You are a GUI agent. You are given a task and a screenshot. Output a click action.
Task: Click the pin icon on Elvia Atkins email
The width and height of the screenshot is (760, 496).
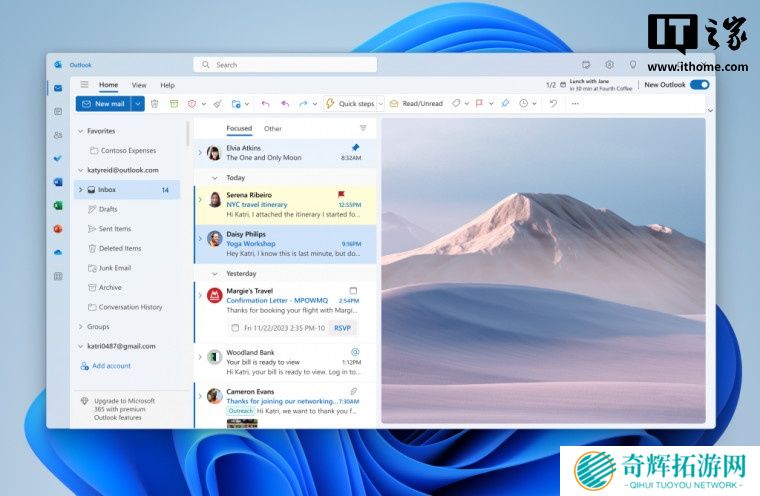355,147
